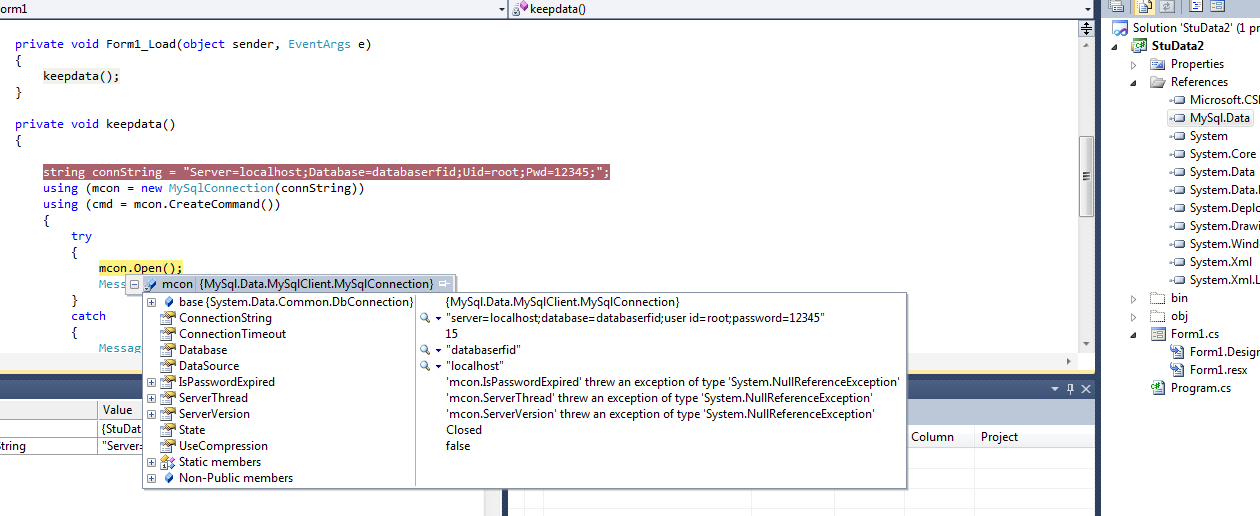The width and height of the screenshot is (1260, 516).
Task: Open the visualizer magnifier for ConnectionString value
Action: [425, 318]
